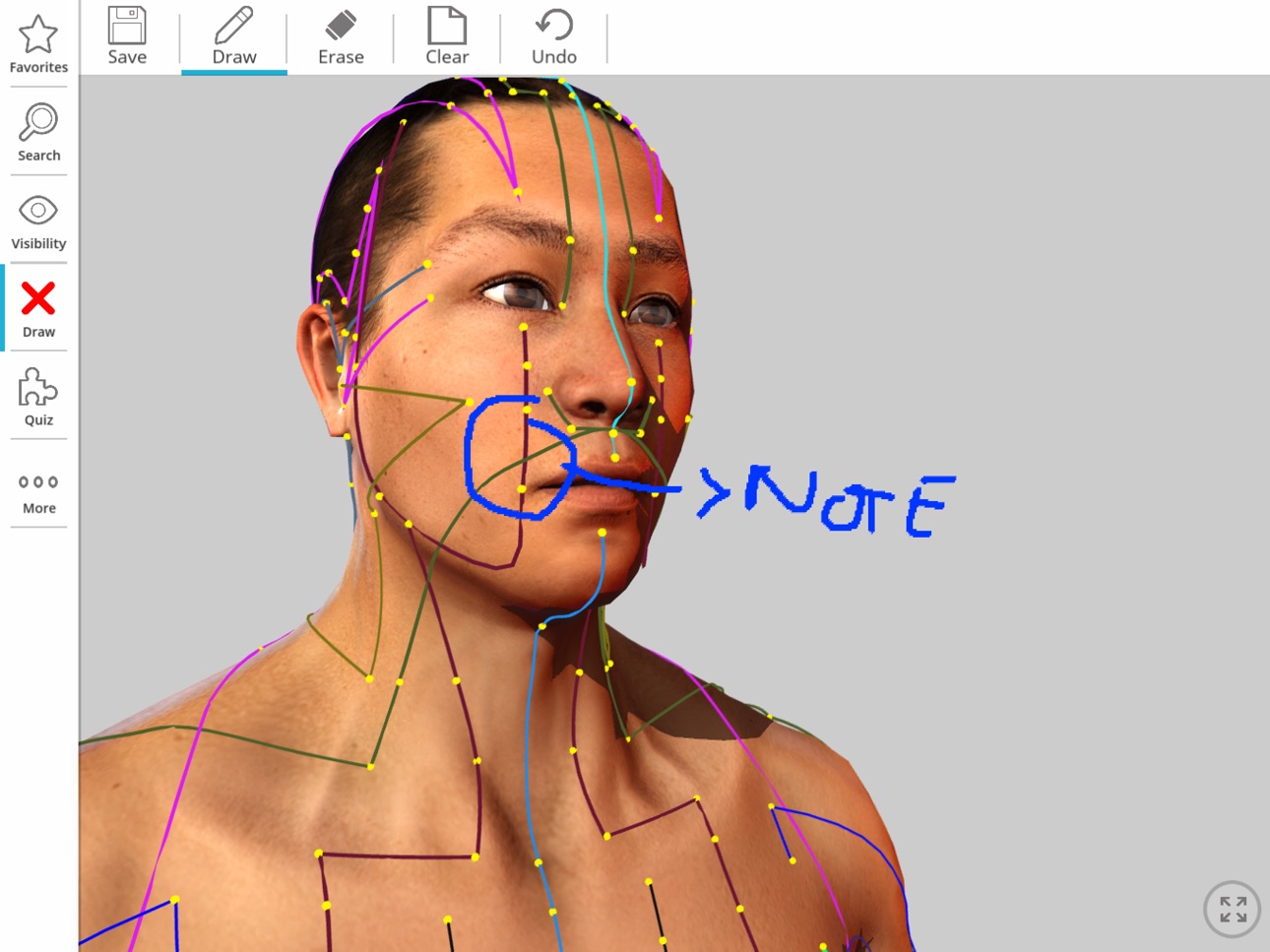Open the More options menu
The image size is (1270, 952).
point(38,493)
